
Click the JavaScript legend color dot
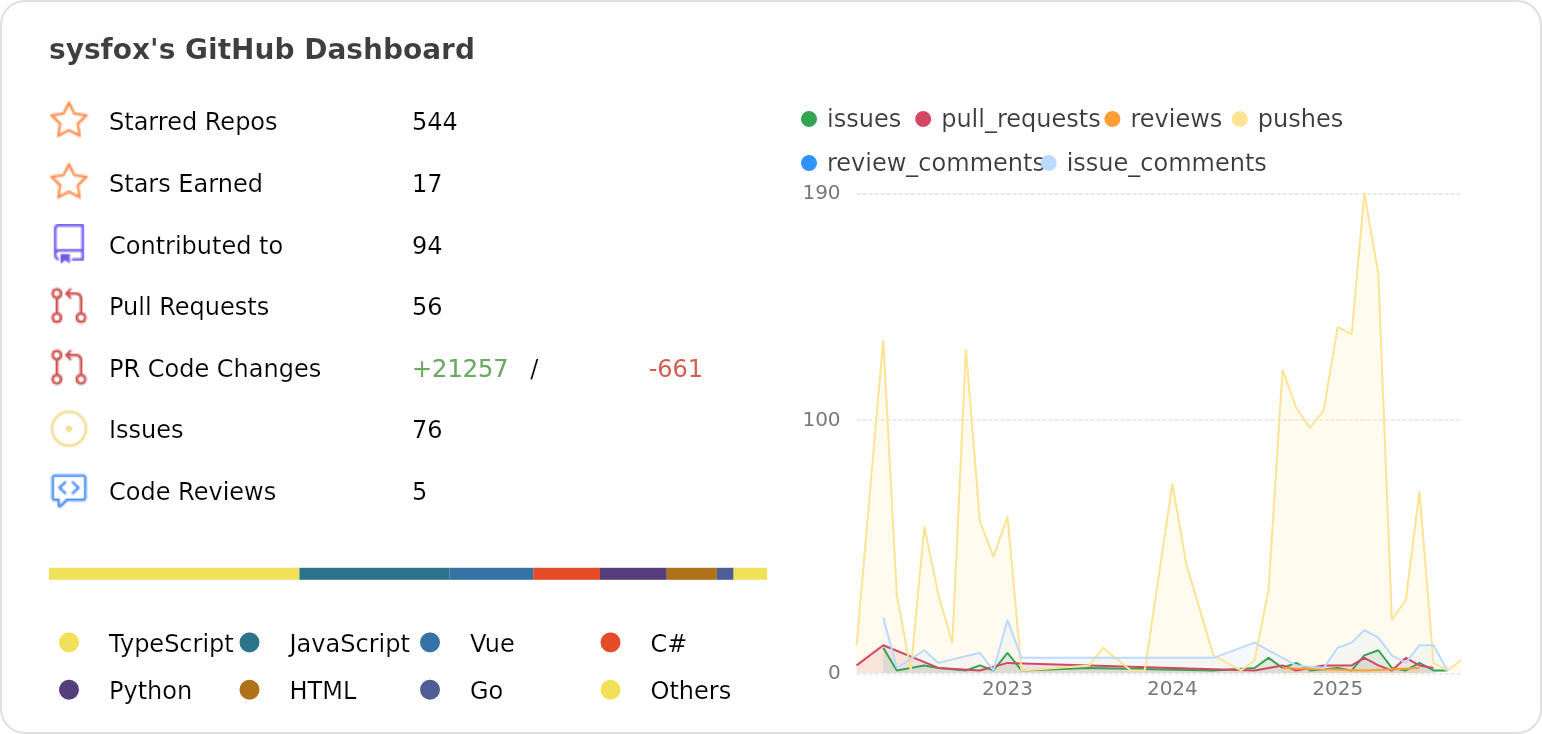[x=250, y=642]
